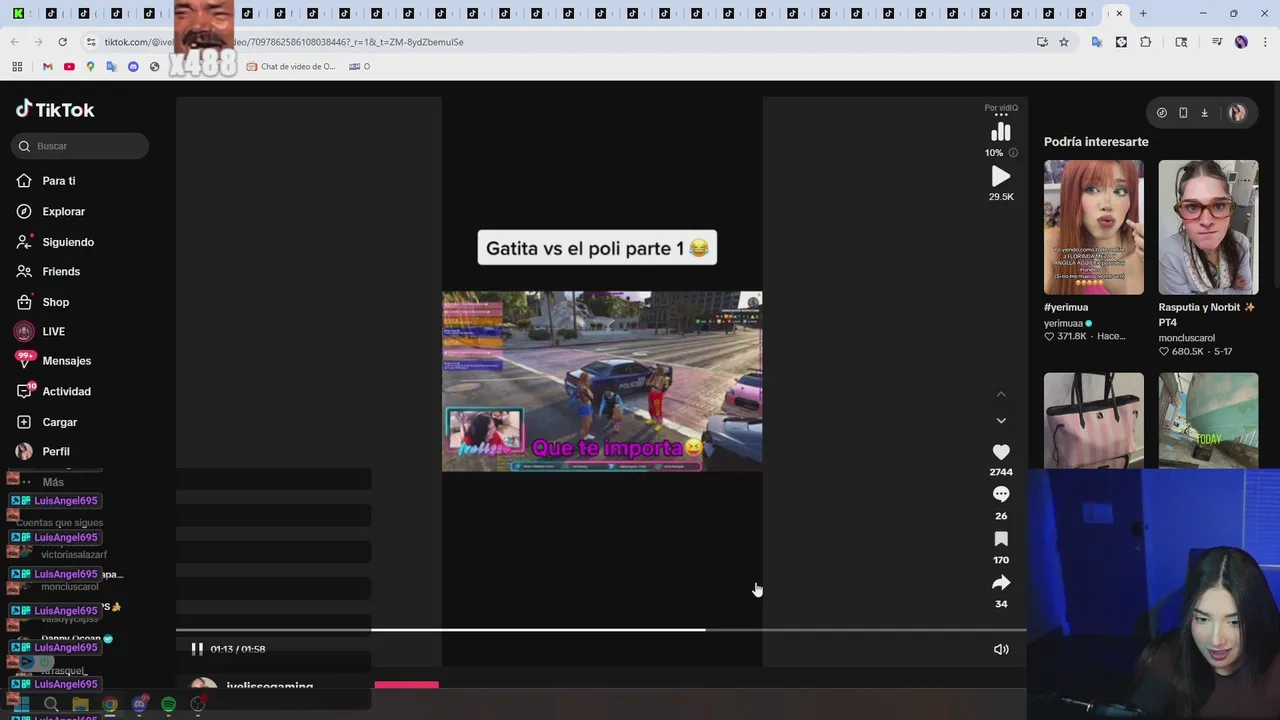1280x720 pixels.
Task: Open the Actividad notifications
Action: 53,391
